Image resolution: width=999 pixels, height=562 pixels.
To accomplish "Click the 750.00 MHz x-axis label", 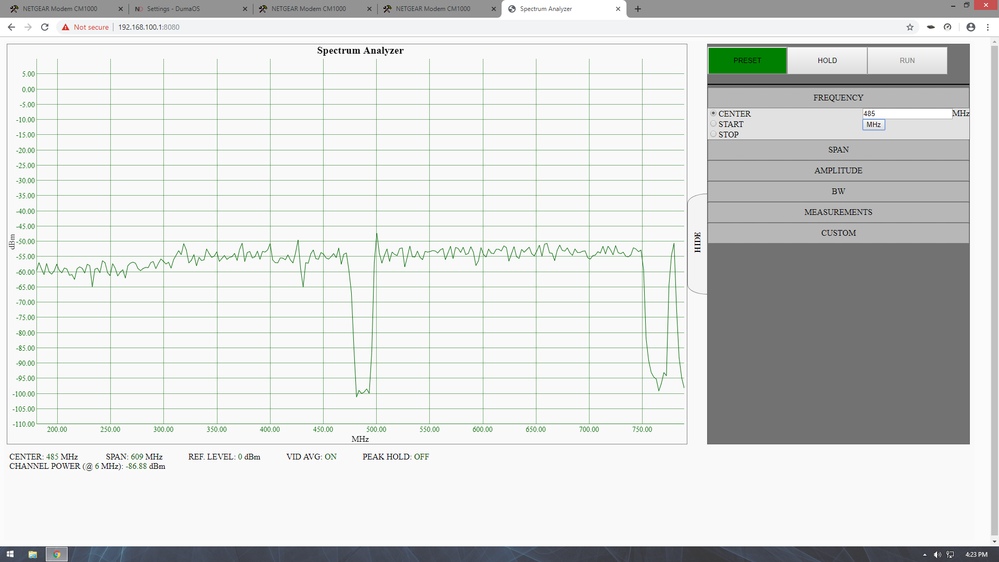I will pyautogui.click(x=642, y=429).
